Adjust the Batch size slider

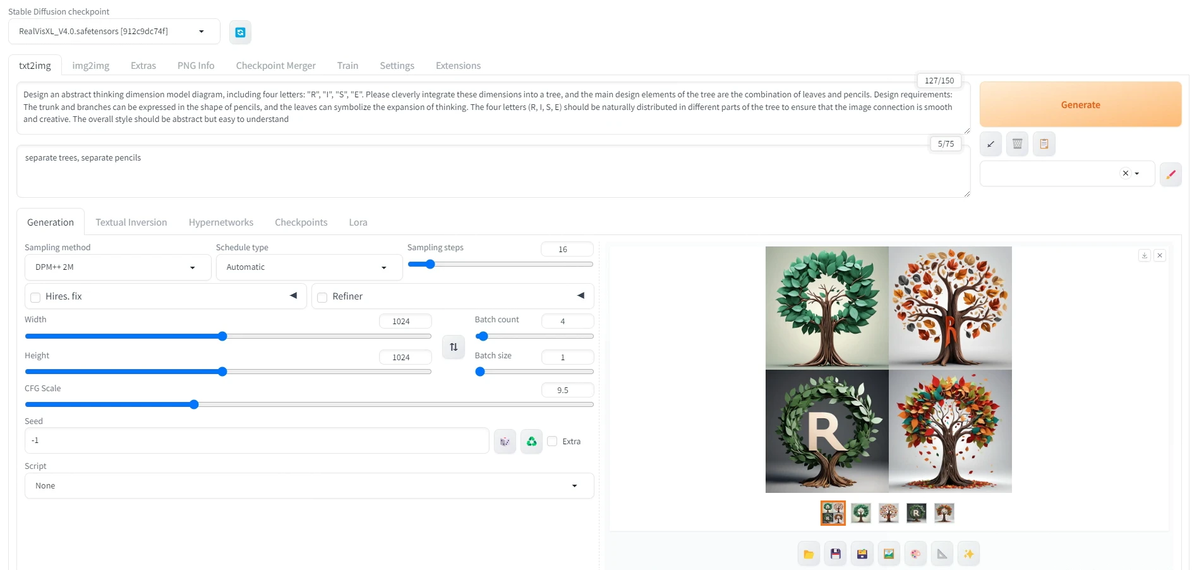534,372
